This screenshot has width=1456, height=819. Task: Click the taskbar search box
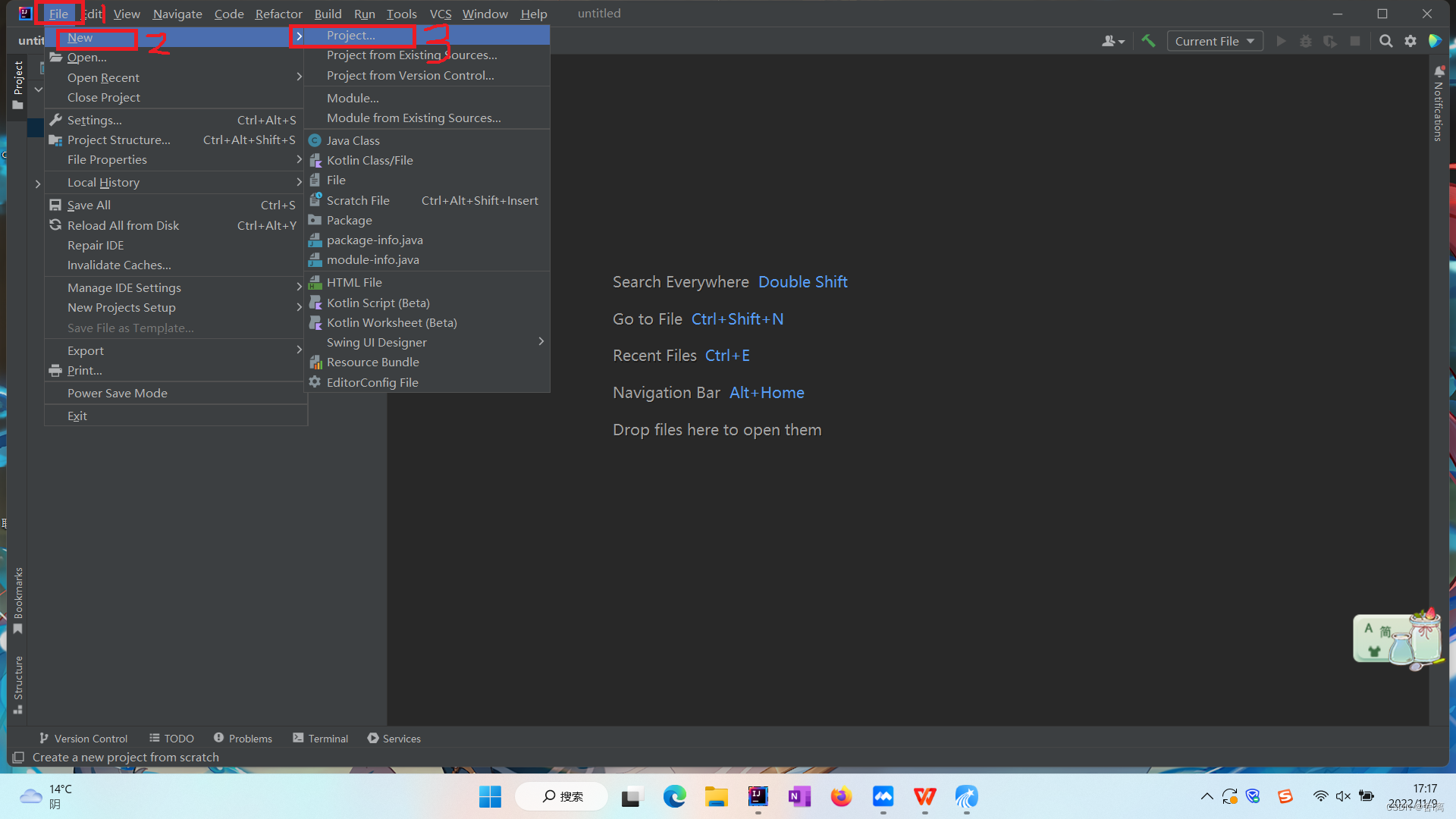coord(561,796)
